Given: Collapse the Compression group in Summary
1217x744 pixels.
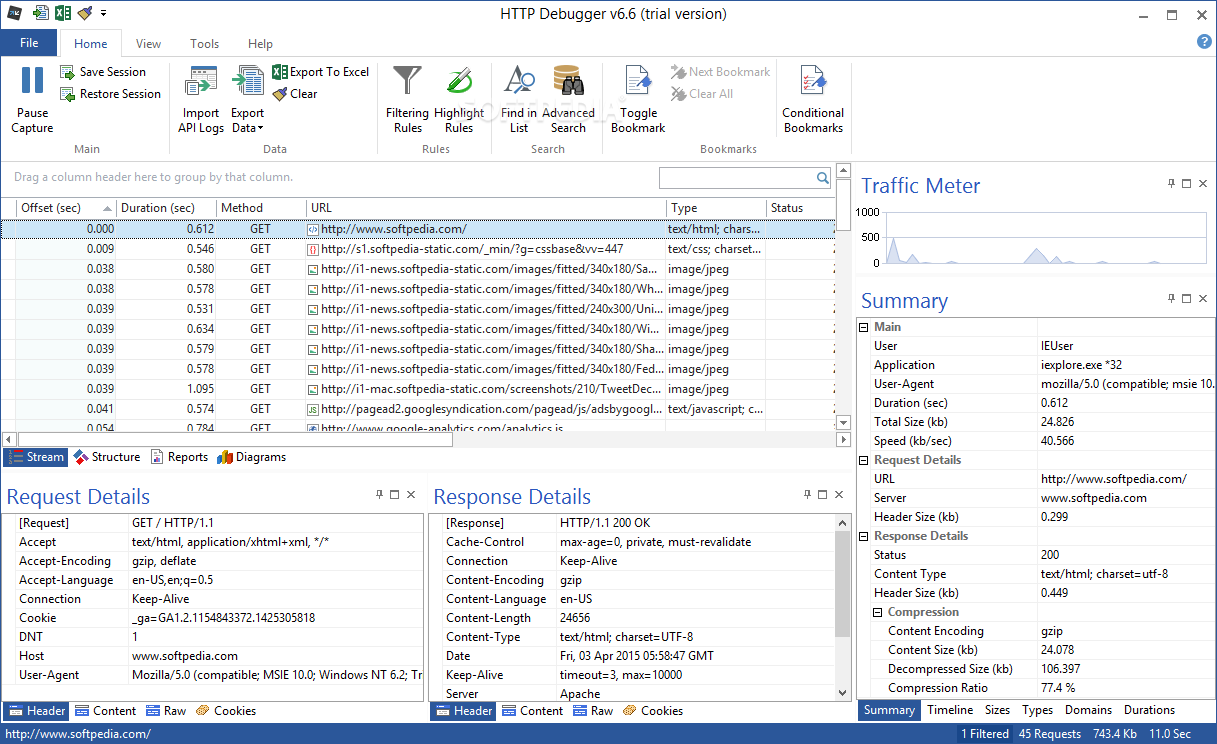Looking at the screenshot, I should point(878,612).
